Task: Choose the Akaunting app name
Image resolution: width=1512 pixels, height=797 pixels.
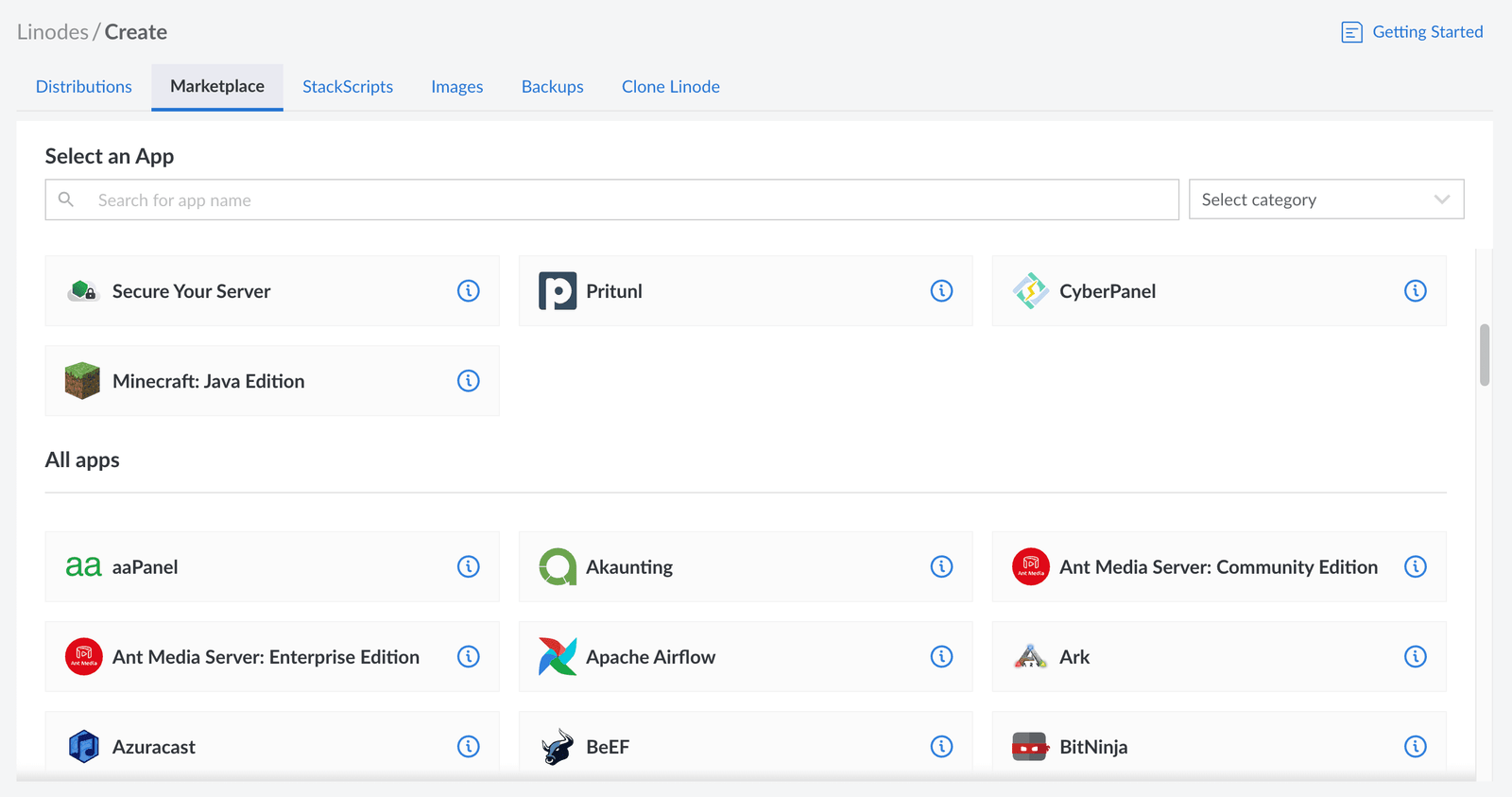Action: [629, 567]
